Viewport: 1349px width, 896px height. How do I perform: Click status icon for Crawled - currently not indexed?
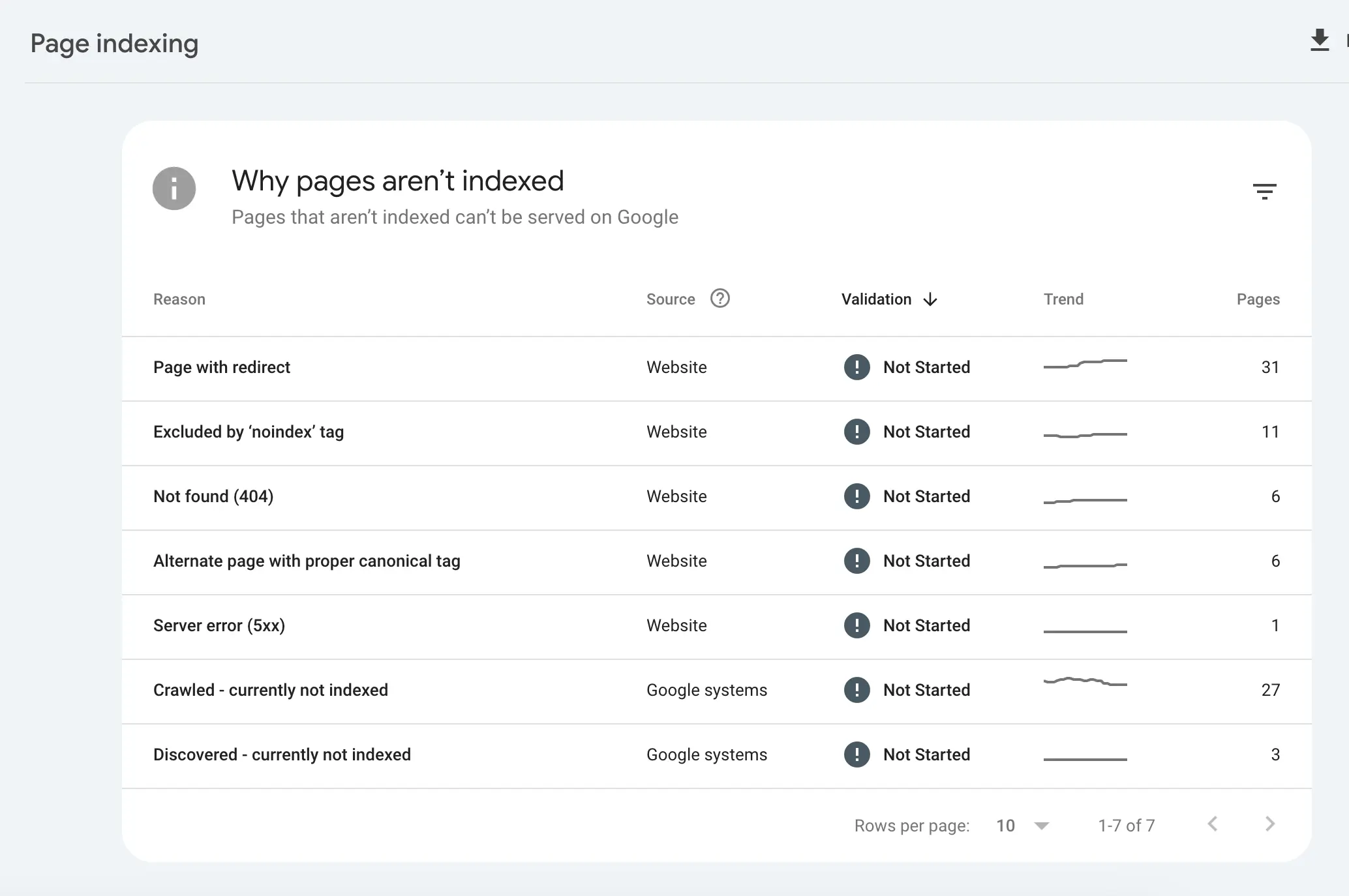[856, 690]
